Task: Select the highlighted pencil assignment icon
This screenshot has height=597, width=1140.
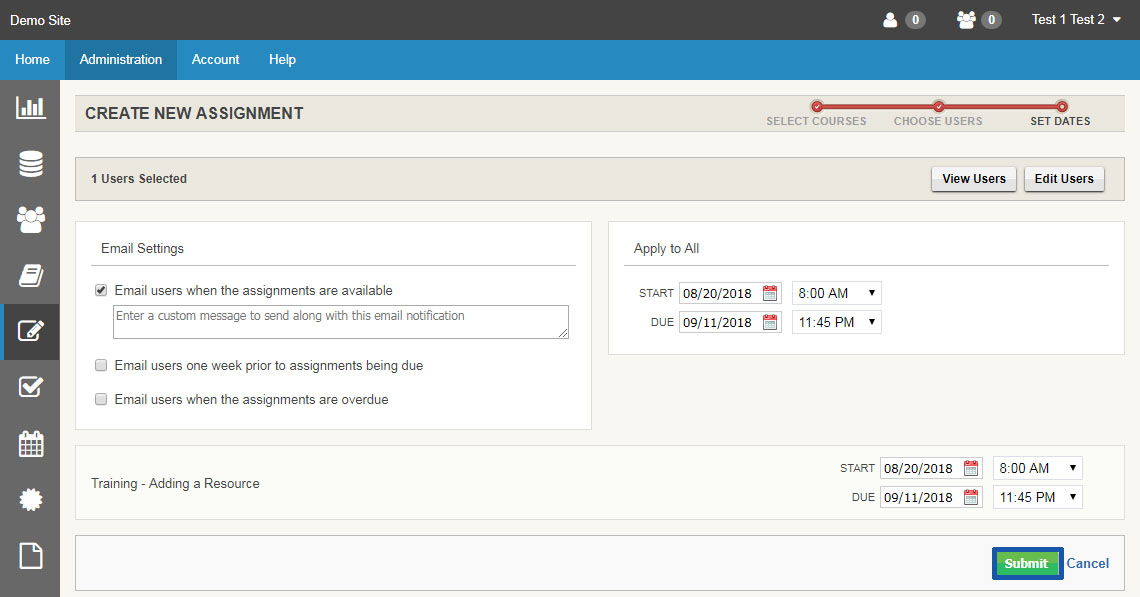Action: tap(30, 331)
